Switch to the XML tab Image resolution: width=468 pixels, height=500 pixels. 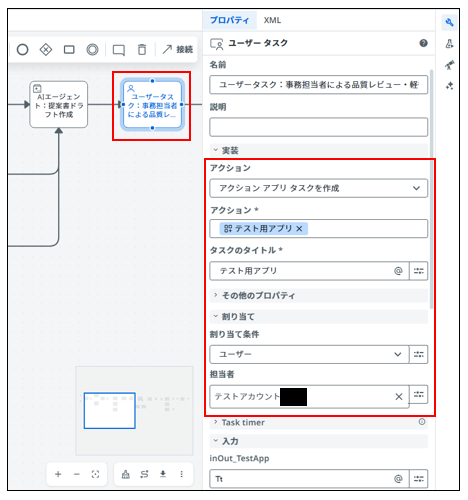pos(272,20)
